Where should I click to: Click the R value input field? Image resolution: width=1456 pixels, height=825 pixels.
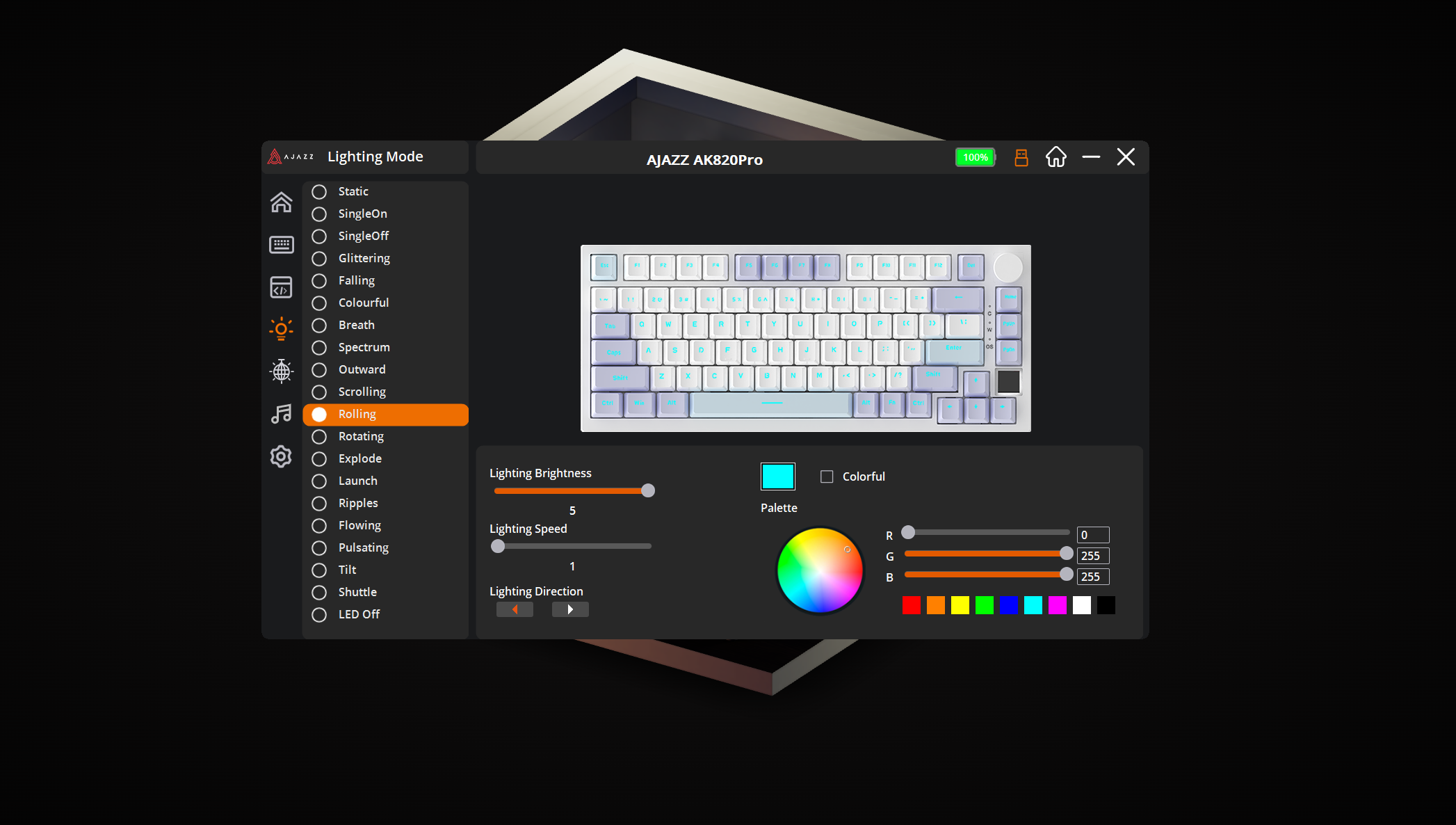[1093, 535]
